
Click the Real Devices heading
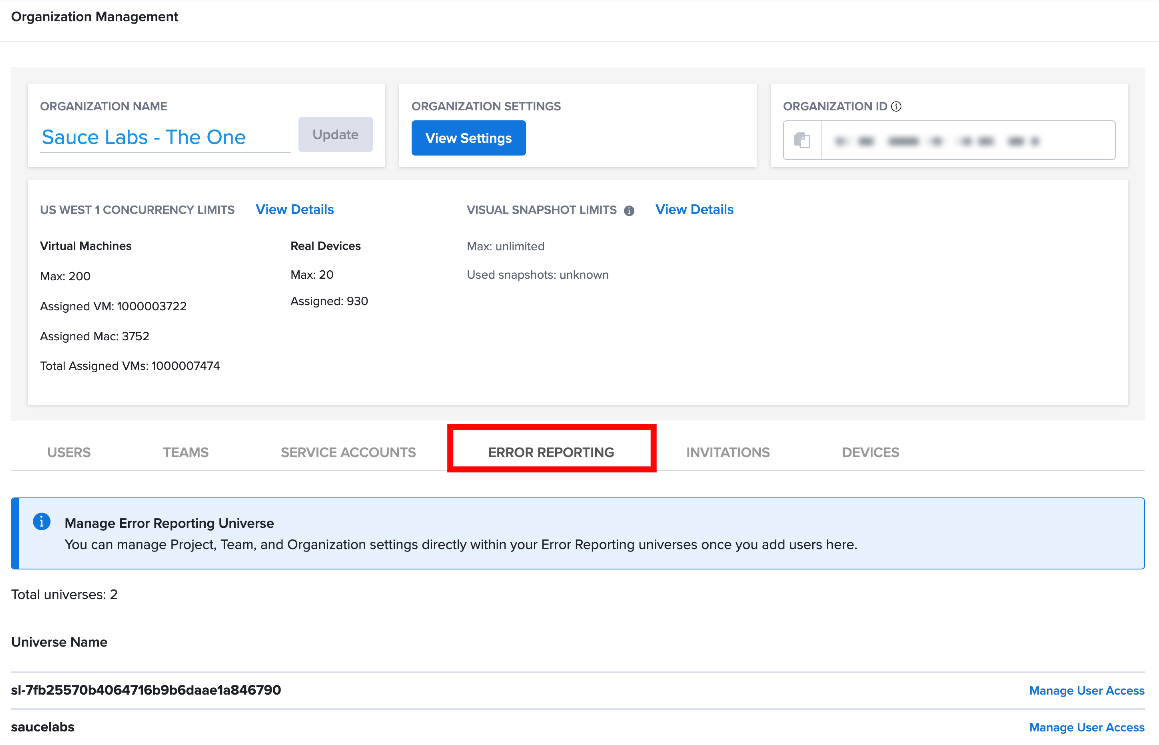tap(326, 246)
